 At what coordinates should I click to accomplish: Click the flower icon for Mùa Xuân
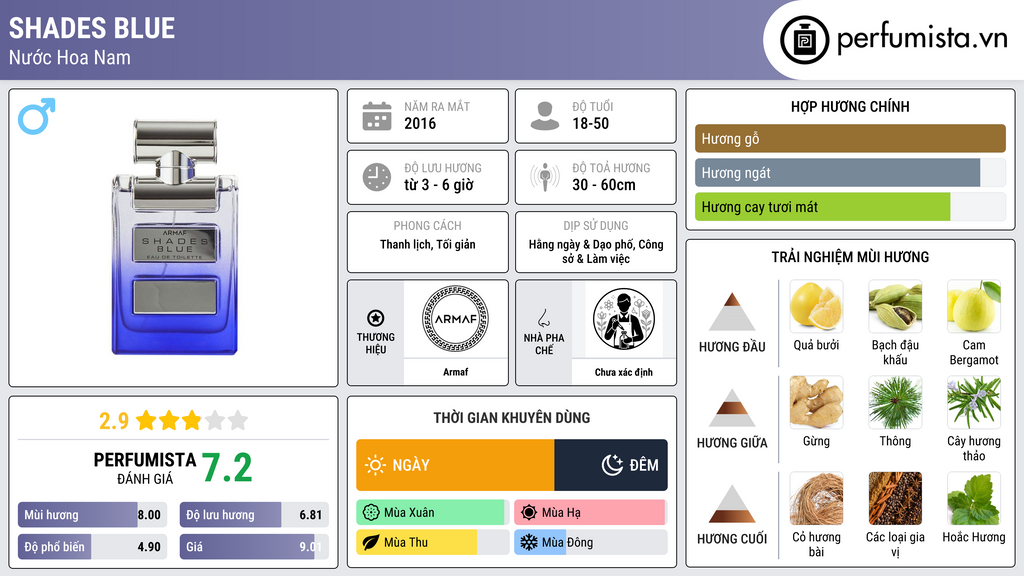pos(371,513)
